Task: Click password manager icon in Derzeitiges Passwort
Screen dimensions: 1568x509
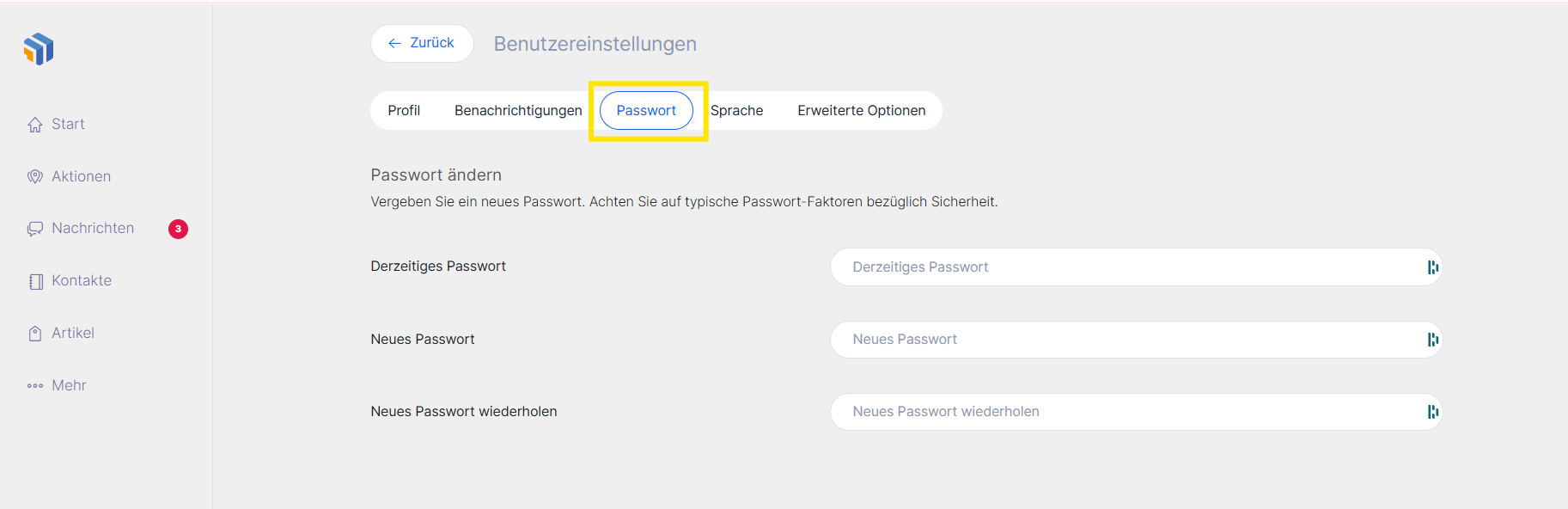Action: click(1432, 267)
